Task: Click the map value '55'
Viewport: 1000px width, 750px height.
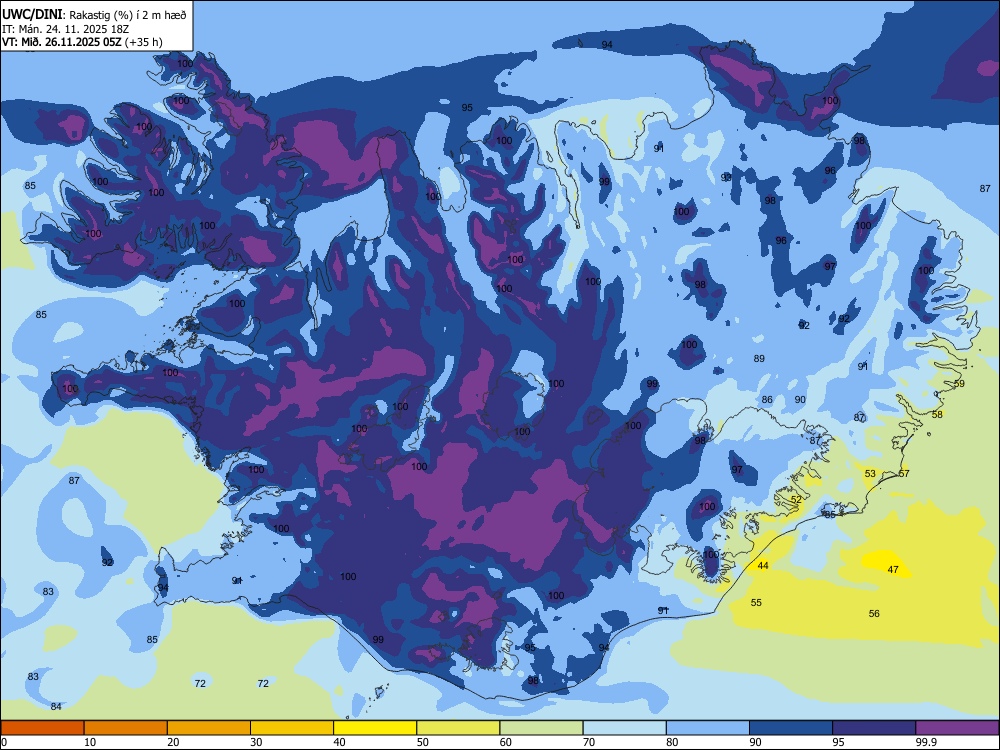Action: pyautogui.click(x=756, y=603)
